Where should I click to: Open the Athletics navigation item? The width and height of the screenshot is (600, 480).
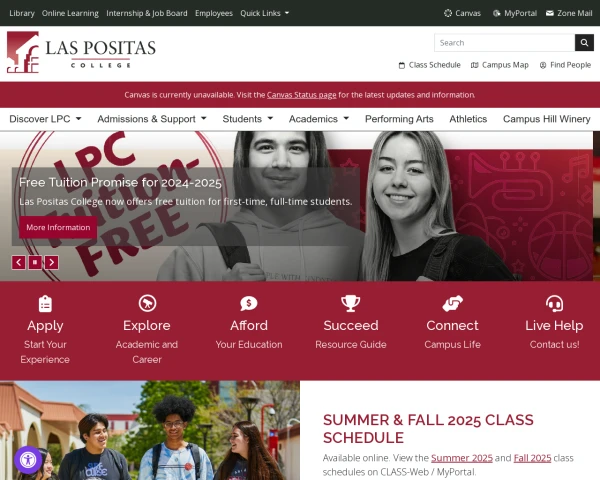pos(468,119)
